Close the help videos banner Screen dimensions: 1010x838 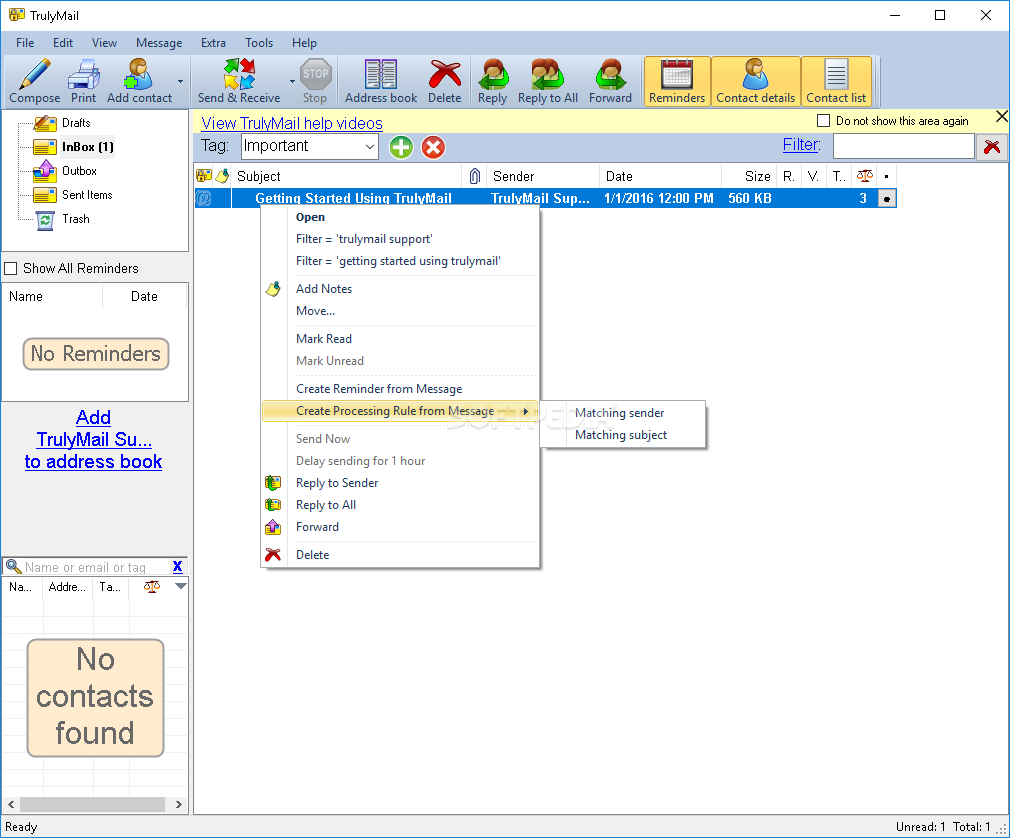(x=1002, y=117)
